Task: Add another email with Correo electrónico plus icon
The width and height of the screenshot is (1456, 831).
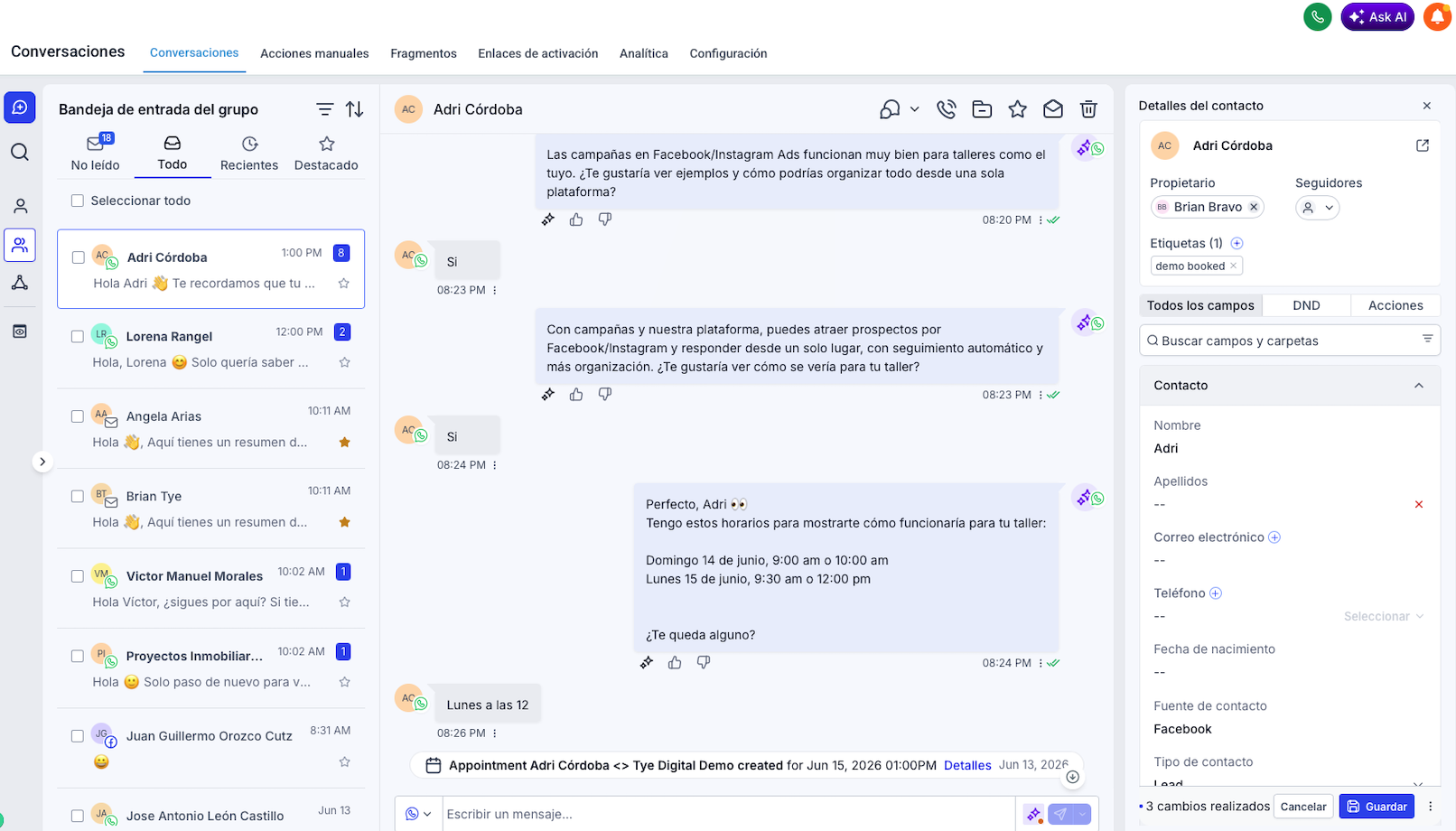Action: click(x=1274, y=537)
